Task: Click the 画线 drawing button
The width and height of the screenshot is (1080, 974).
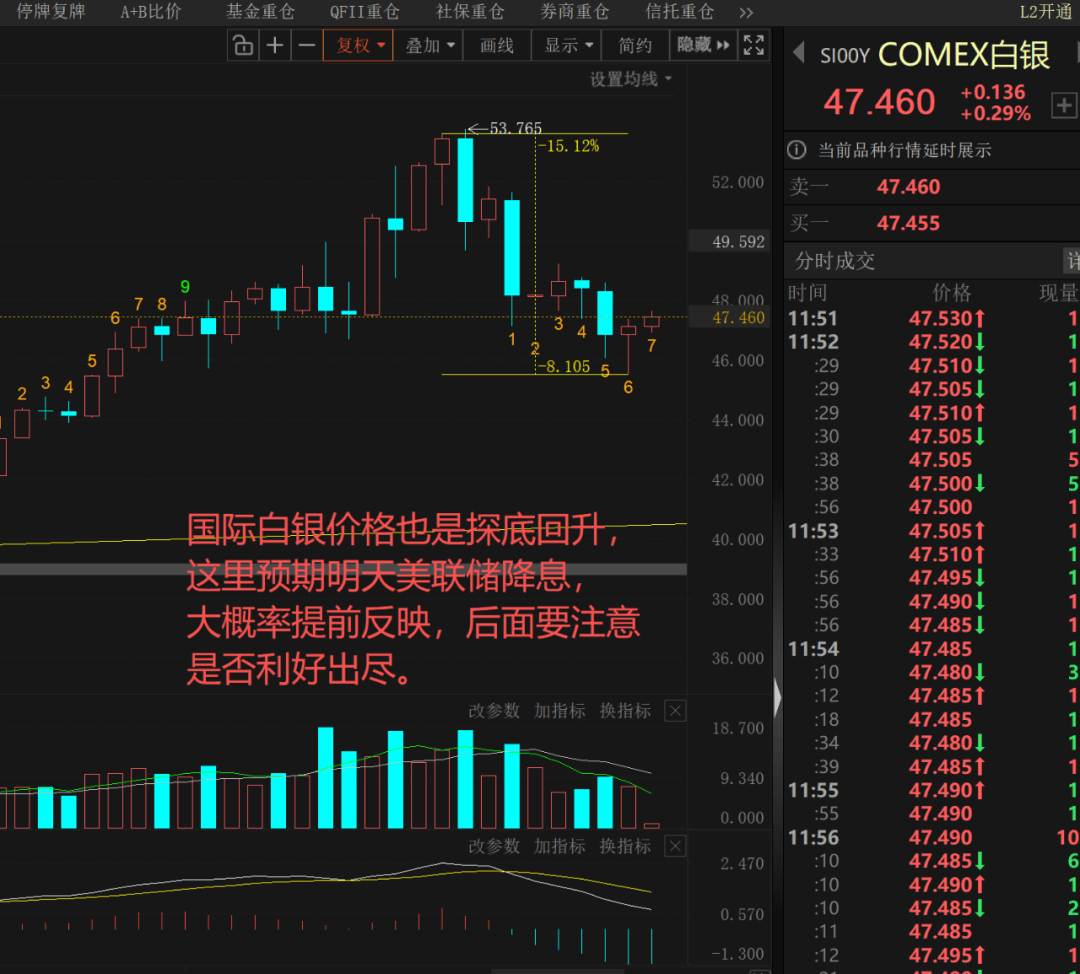Action: (496, 45)
